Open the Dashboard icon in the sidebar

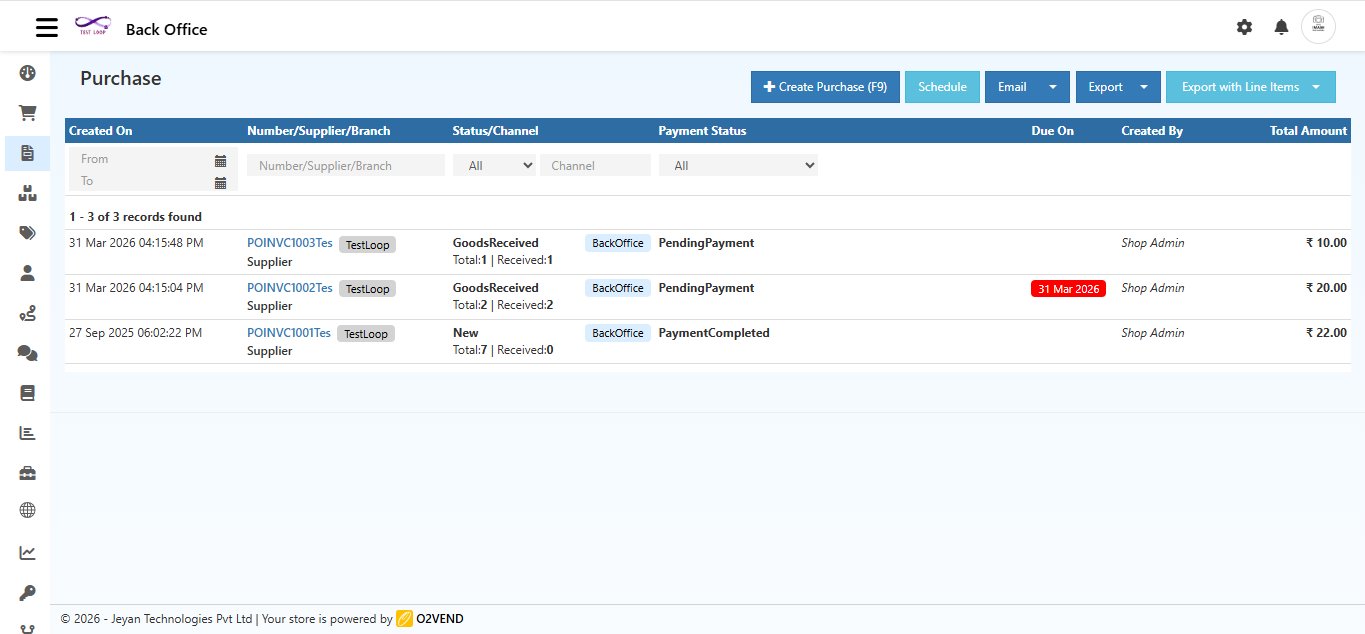[x=27, y=72]
